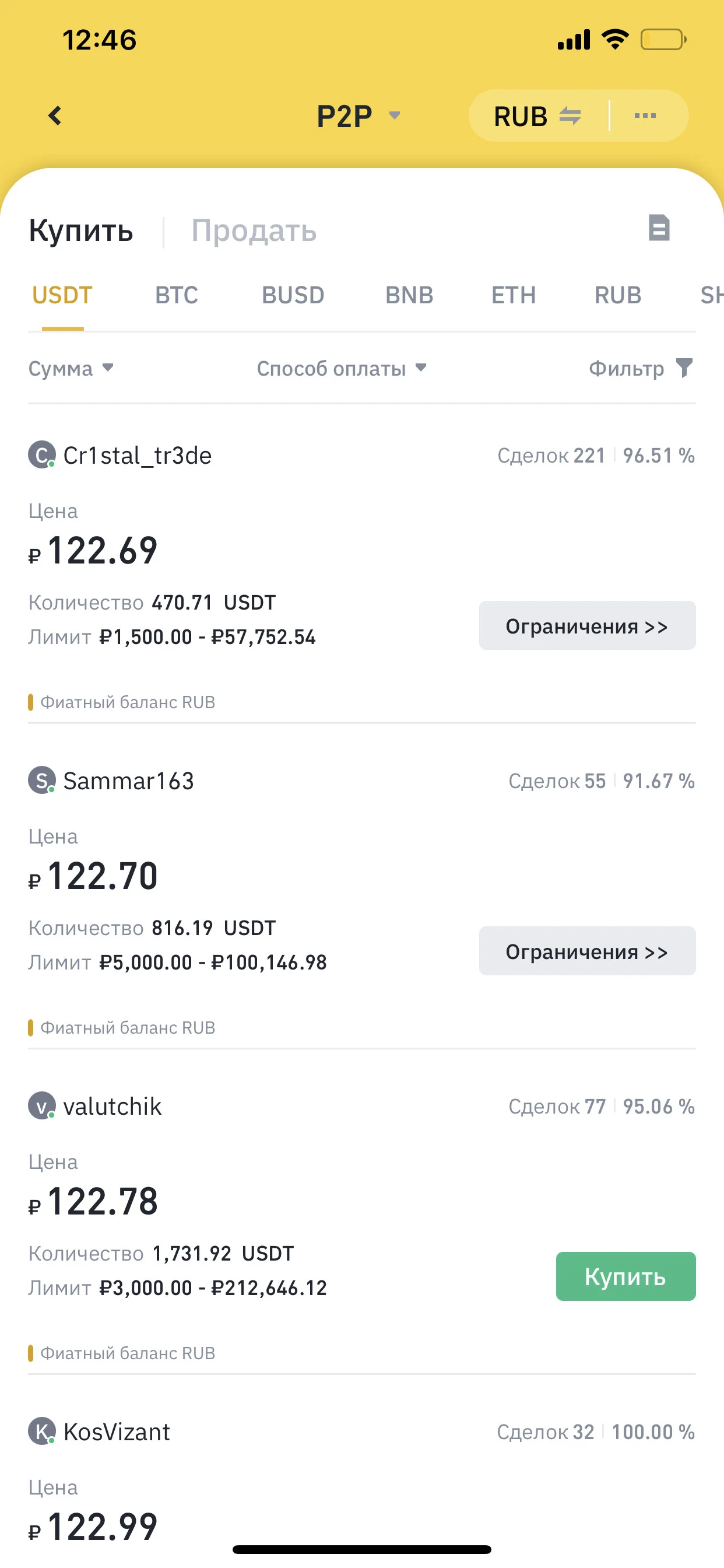
Task: Tap Ограничения button on Cr1stal_tr3de offer
Action: [587, 625]
